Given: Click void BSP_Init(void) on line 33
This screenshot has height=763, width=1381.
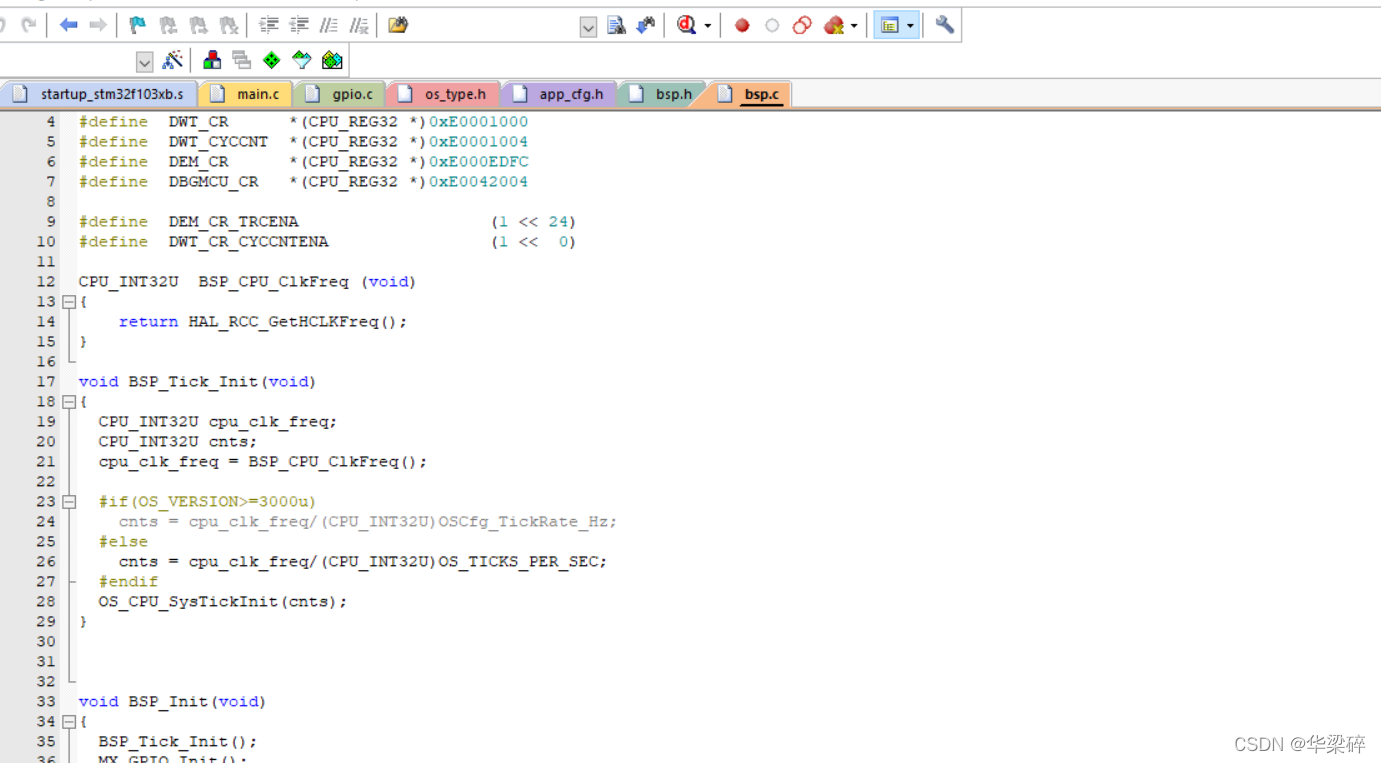Looking at the screenshot, I should [x=172, y=702].
